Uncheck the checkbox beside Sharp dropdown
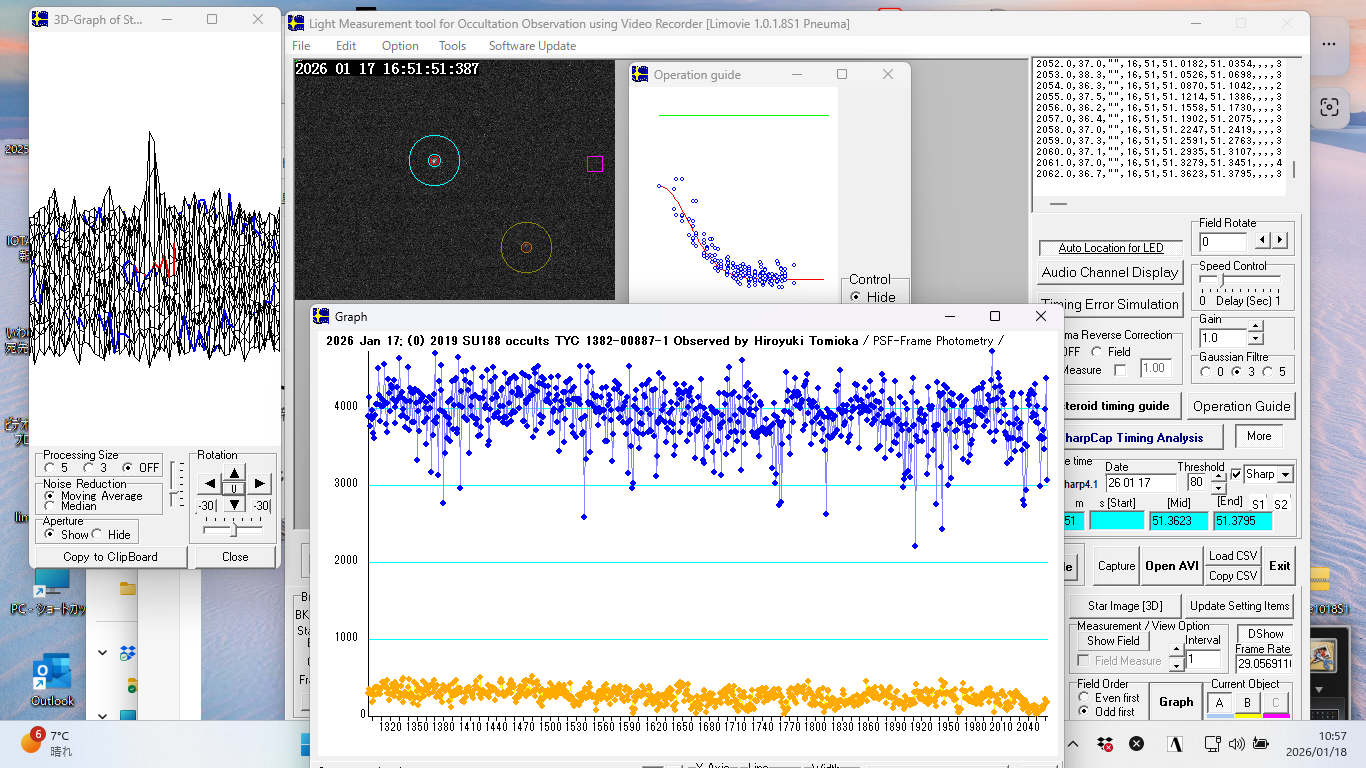Viewport: 1366px width, 768px height. click(x=1236, y=474)
